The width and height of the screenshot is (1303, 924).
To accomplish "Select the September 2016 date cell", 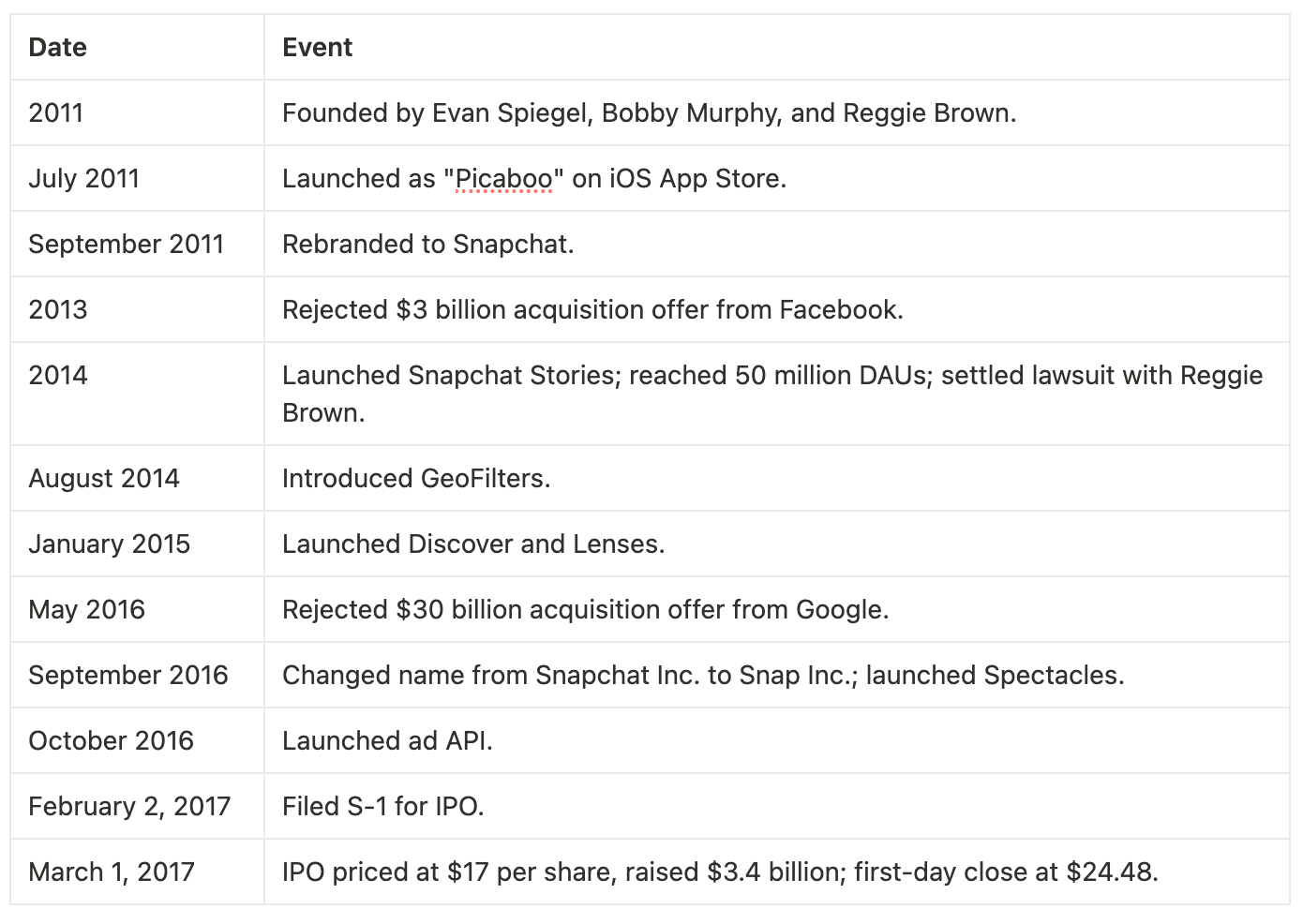I will 137,675.
